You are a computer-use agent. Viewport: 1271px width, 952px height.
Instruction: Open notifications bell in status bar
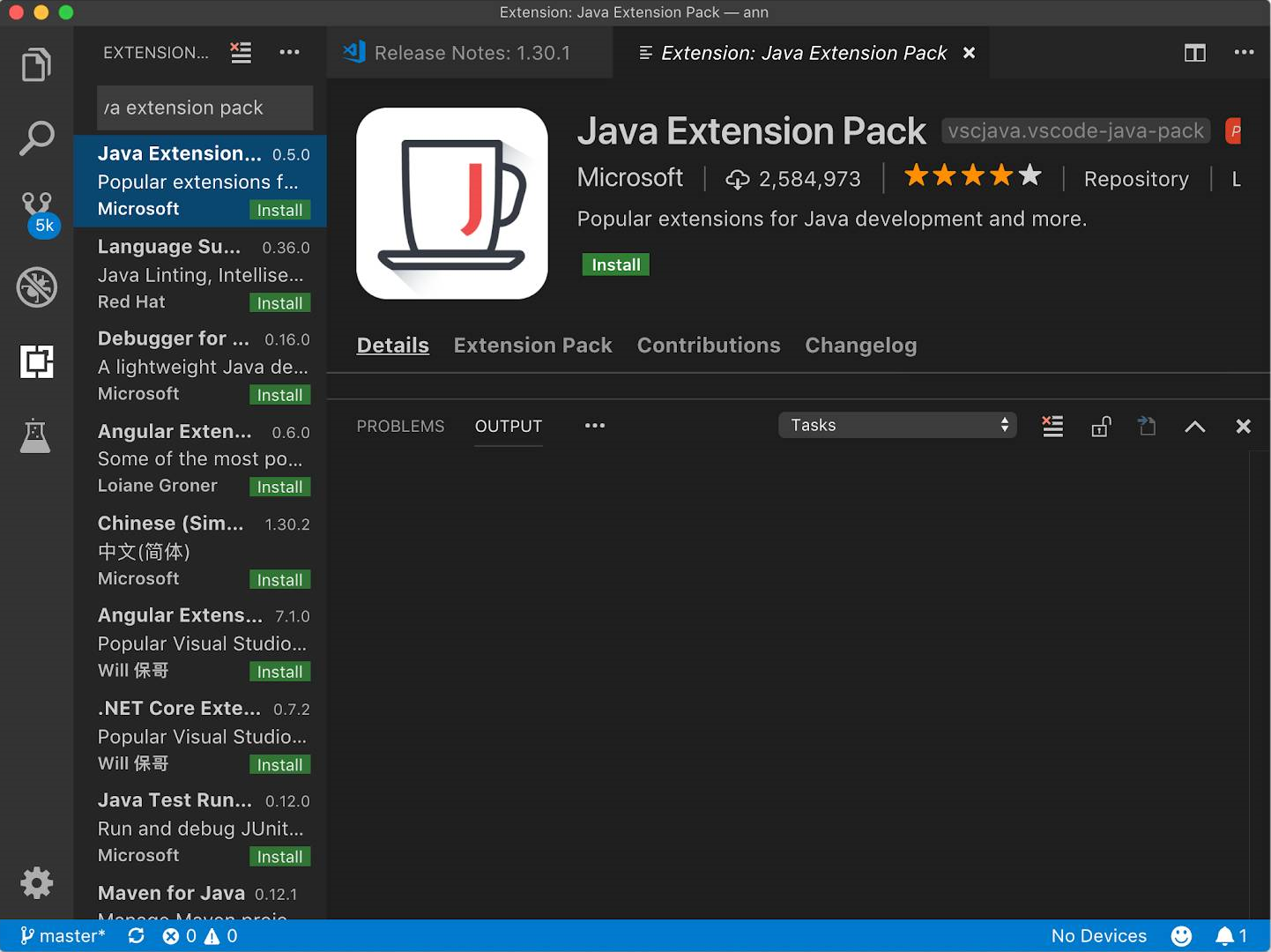[x=1231, y=935]
